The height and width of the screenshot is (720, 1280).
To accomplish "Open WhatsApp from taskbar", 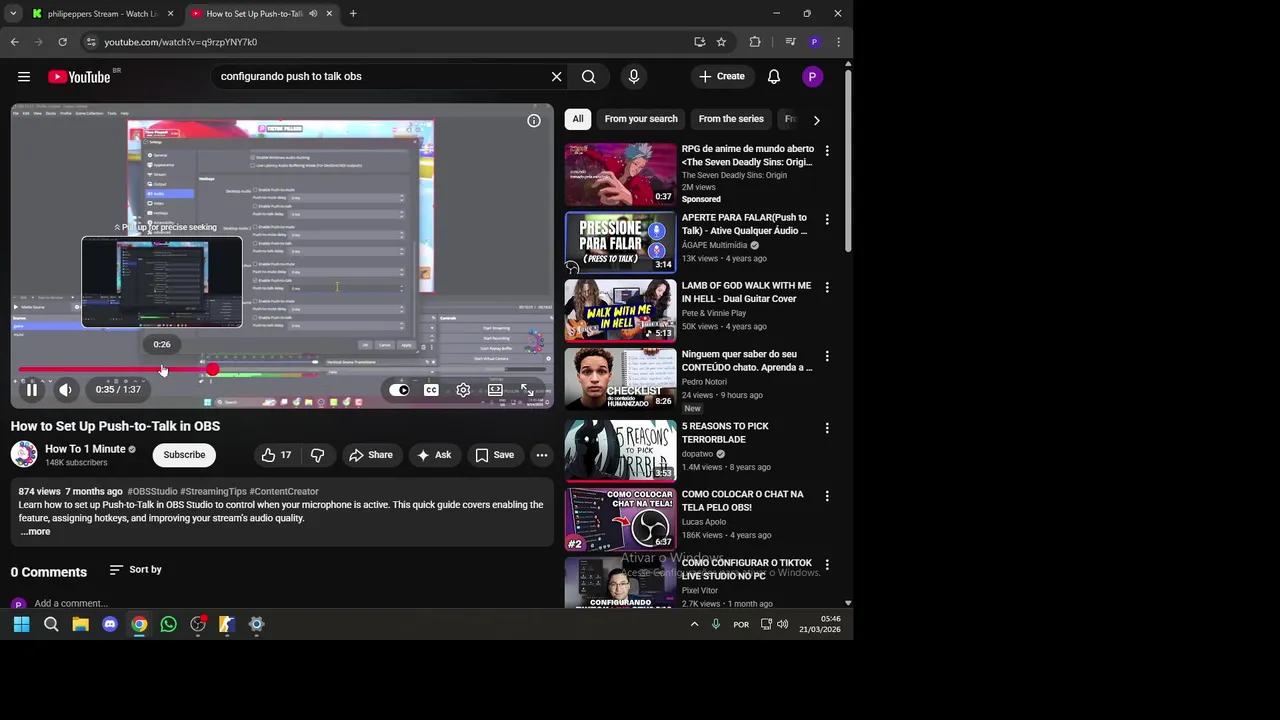I will (169, 625).
